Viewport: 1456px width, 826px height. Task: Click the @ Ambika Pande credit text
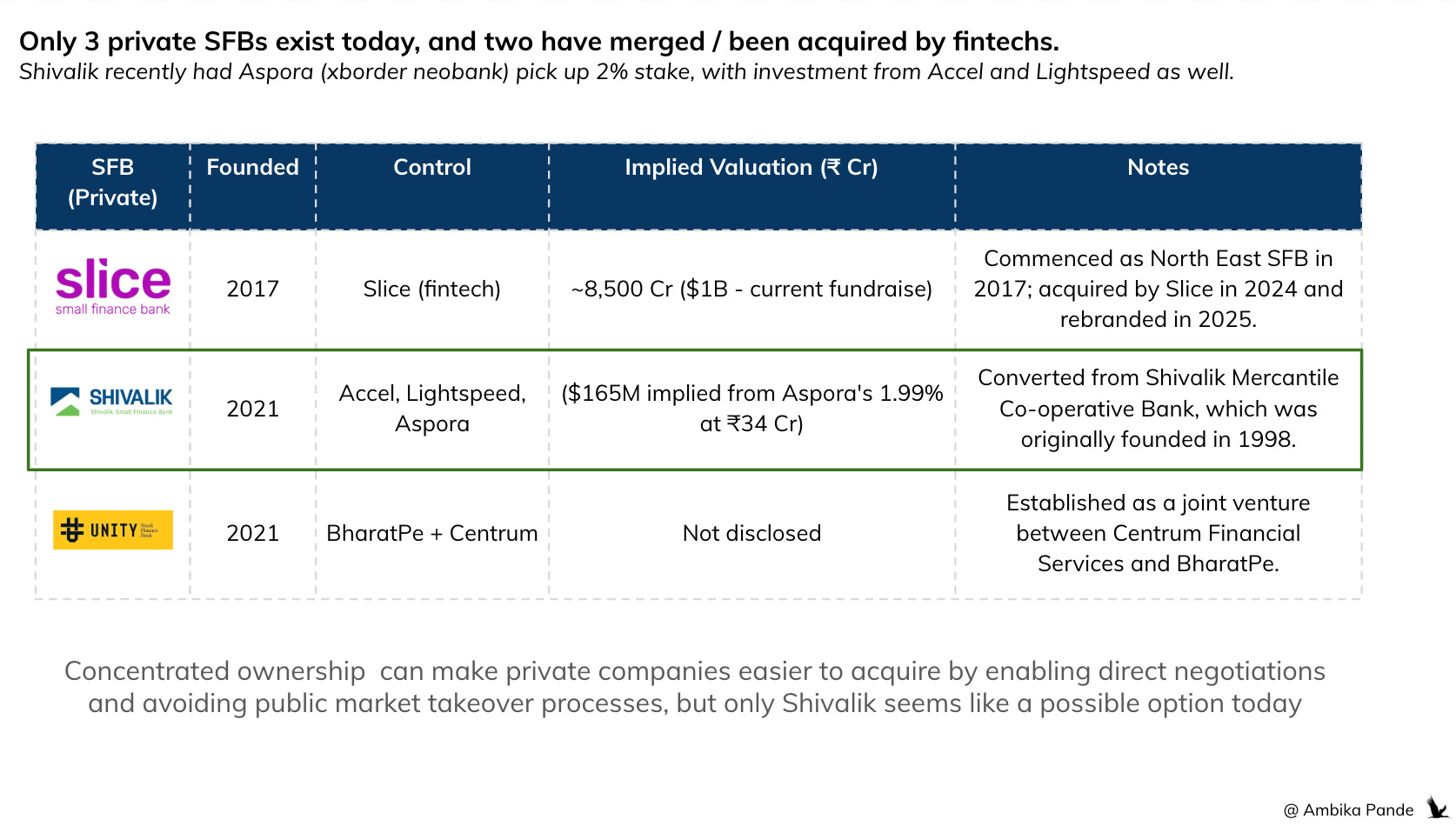point(1348,809)
